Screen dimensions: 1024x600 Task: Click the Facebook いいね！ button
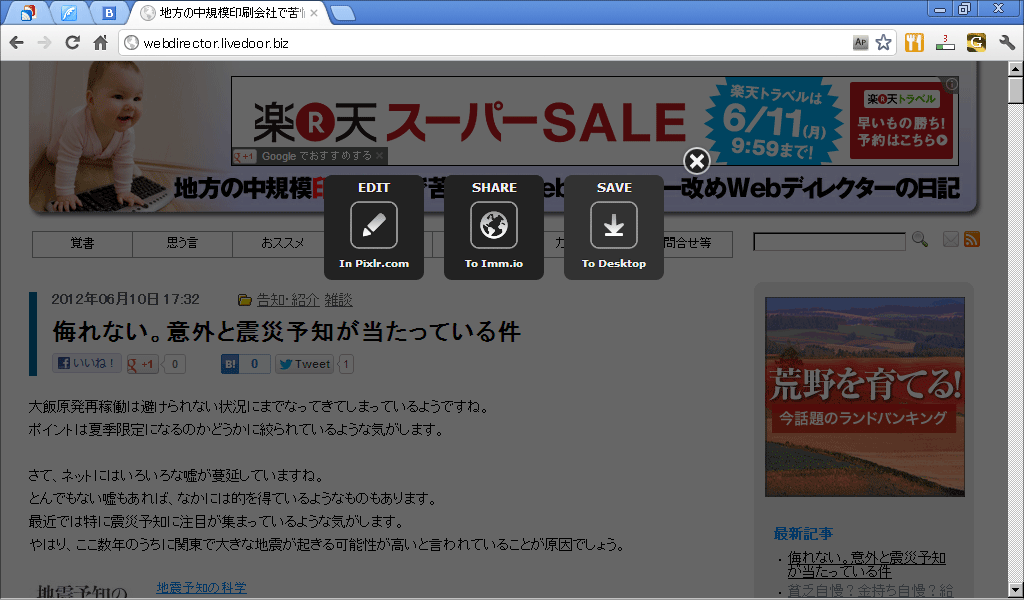(87, 363)
